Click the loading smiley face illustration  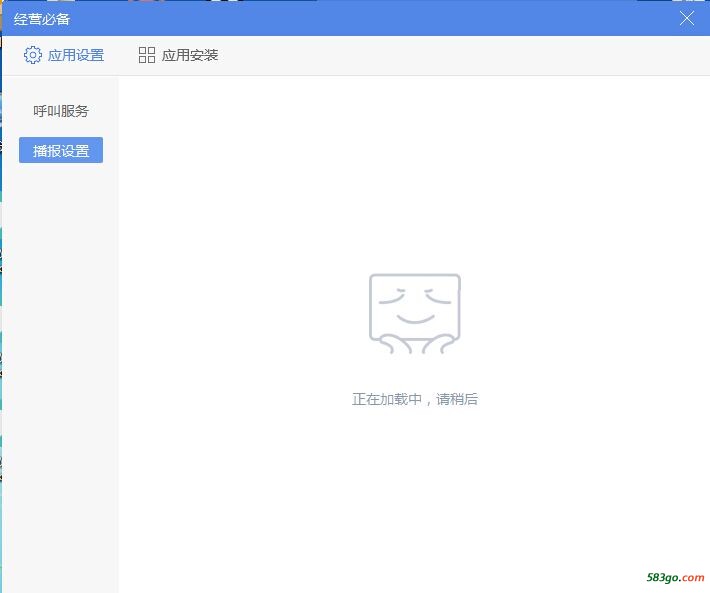pyautogui.click(x=415, y=314)
